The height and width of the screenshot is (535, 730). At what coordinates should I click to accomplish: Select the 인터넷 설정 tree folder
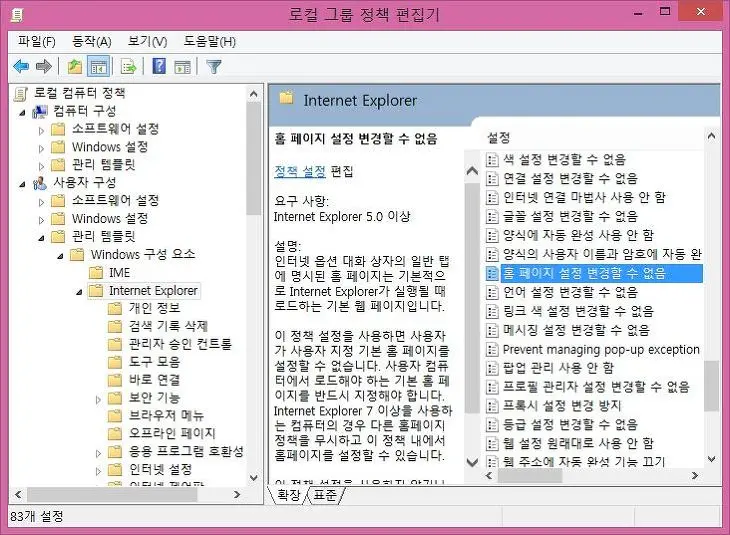(160, 469)
